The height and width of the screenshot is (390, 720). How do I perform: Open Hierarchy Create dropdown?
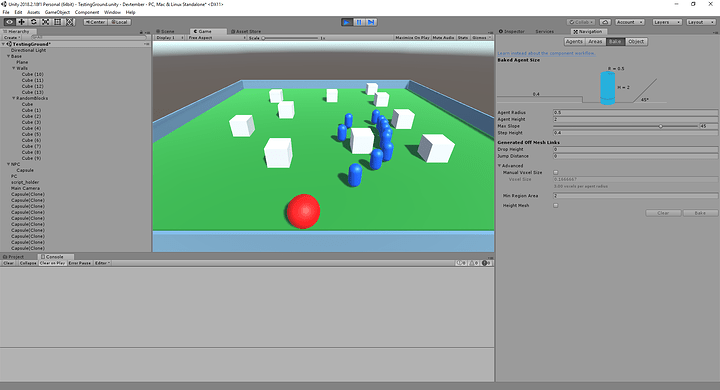point(11,38)
